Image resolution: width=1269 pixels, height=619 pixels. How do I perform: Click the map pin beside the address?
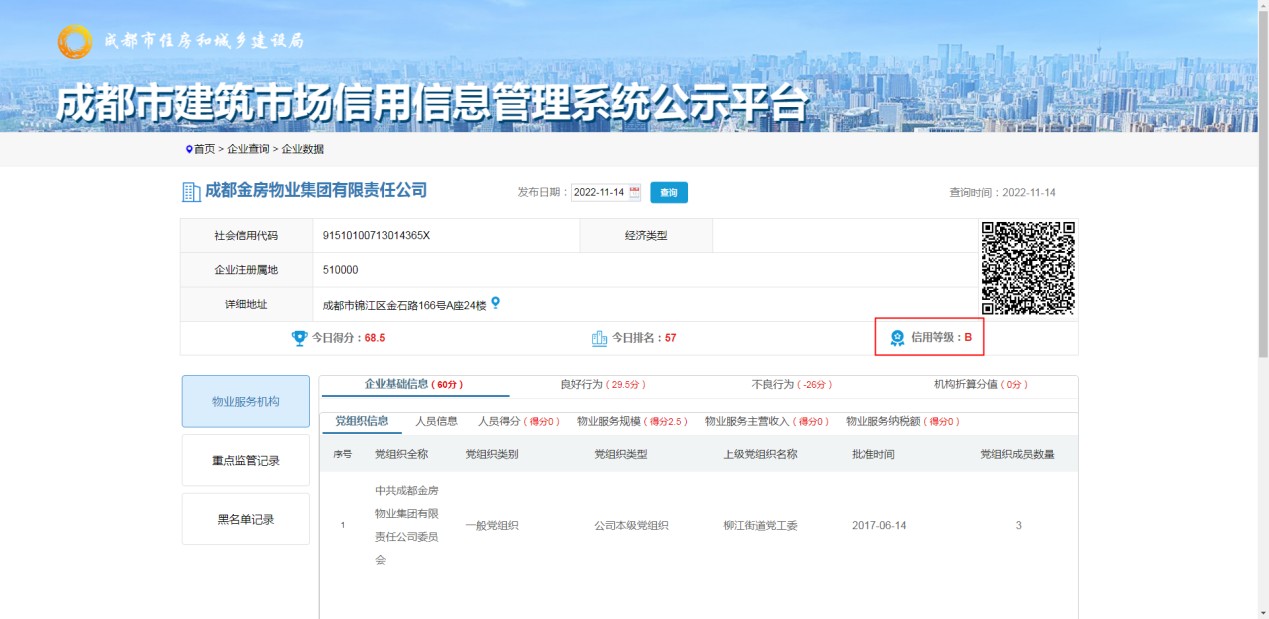click(495, 303)
